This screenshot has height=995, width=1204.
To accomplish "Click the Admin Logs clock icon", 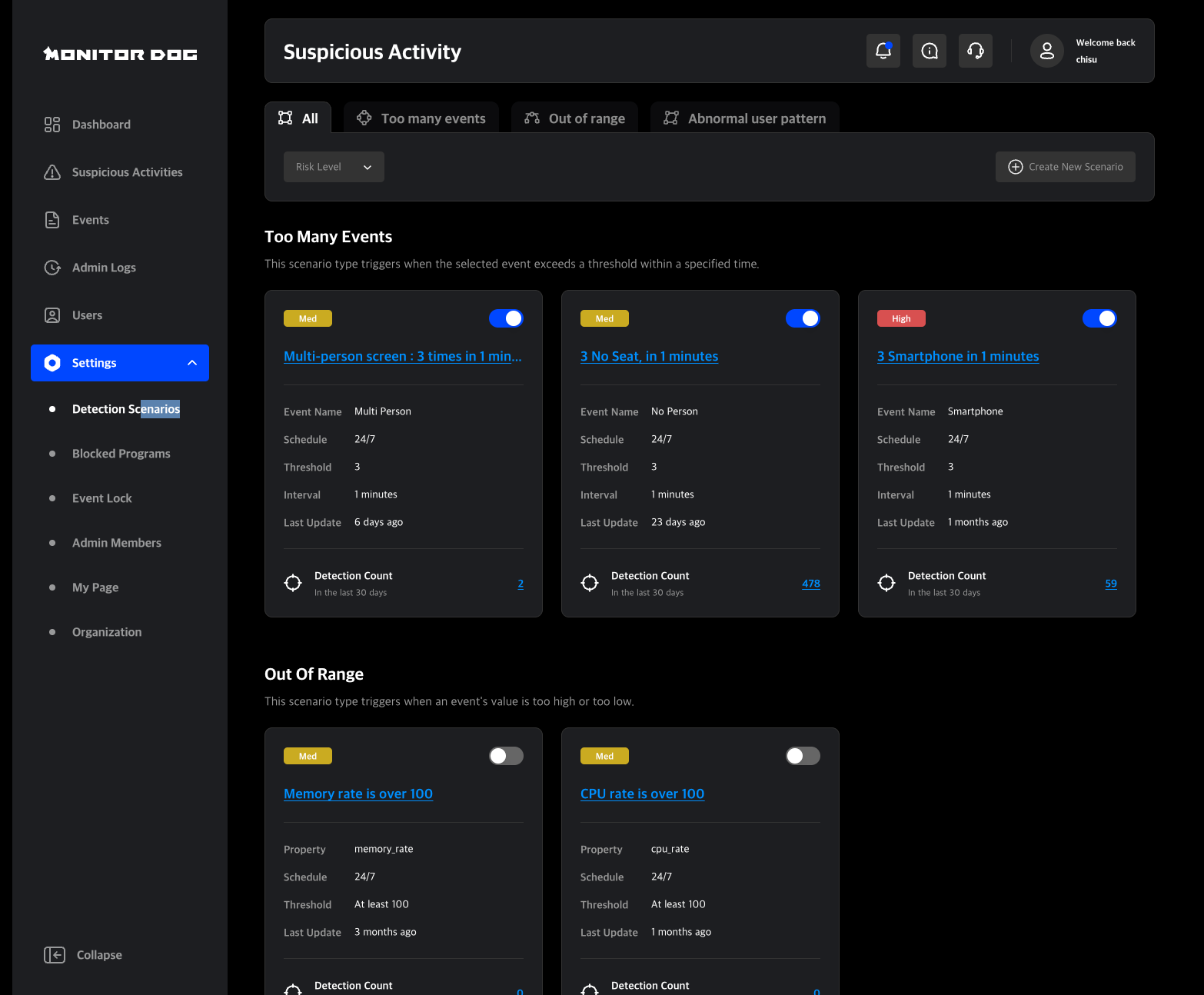I will pos(52,268).
